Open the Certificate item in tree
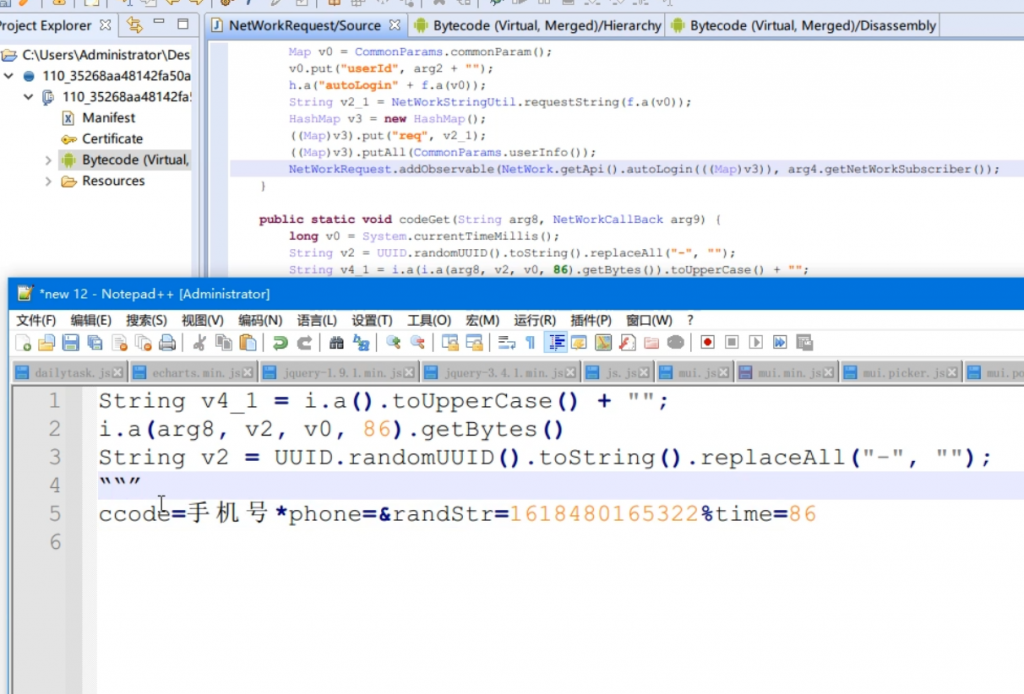The width and height of the screenshot is (1024, 694). coord(112,139)
